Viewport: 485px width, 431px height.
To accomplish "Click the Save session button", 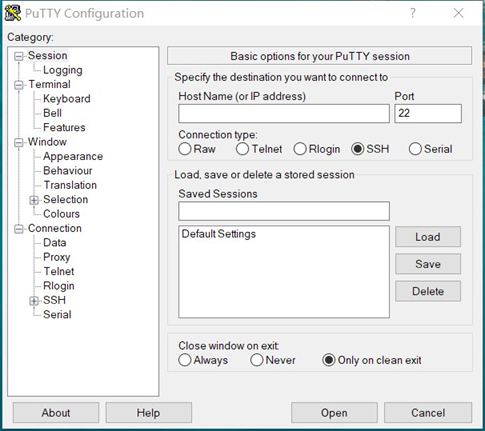I will coord(428,264).
